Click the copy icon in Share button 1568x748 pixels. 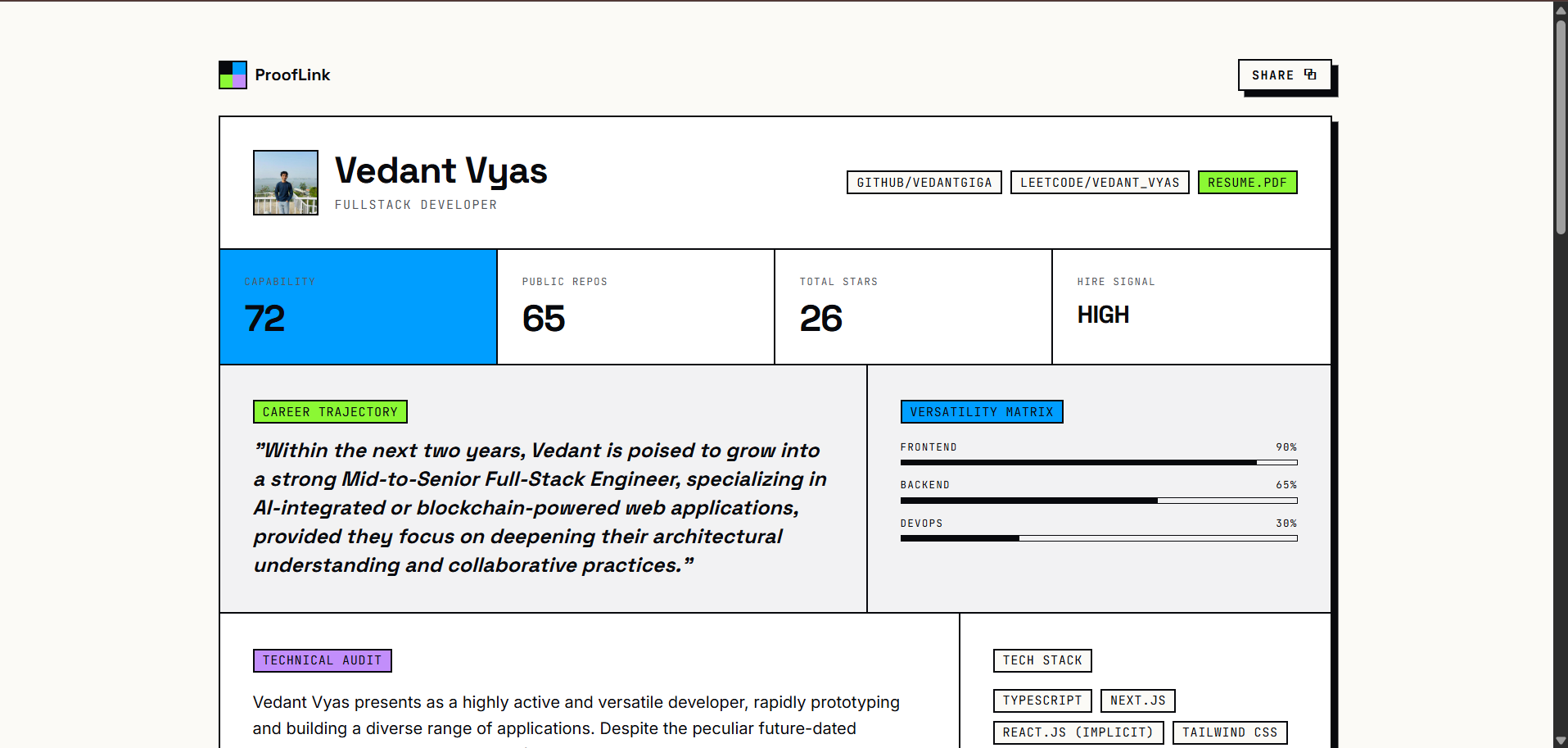coord(1310,75)
